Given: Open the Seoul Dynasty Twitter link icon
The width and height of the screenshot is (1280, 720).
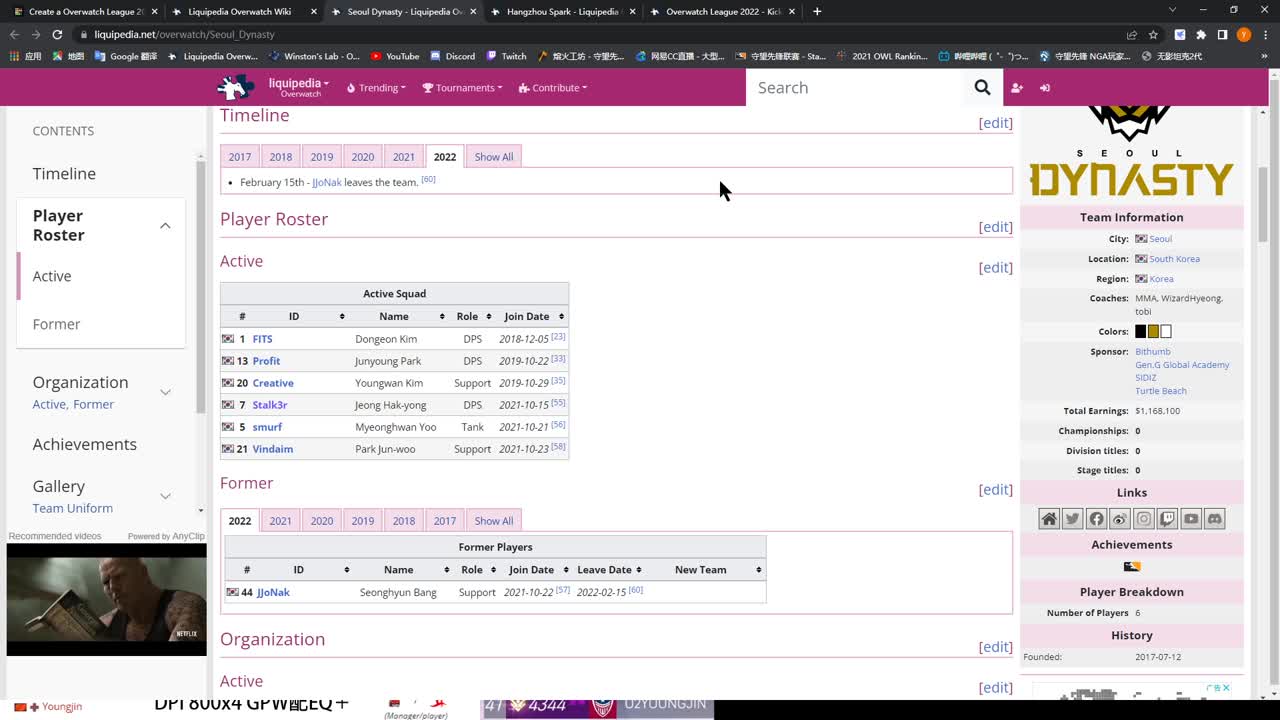Looking at the screenshot, I should click(1072, 518).
